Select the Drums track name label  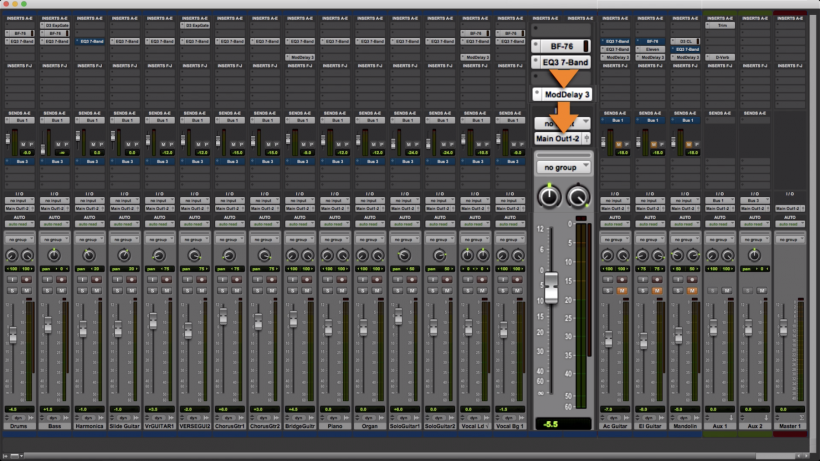point(19,425)
